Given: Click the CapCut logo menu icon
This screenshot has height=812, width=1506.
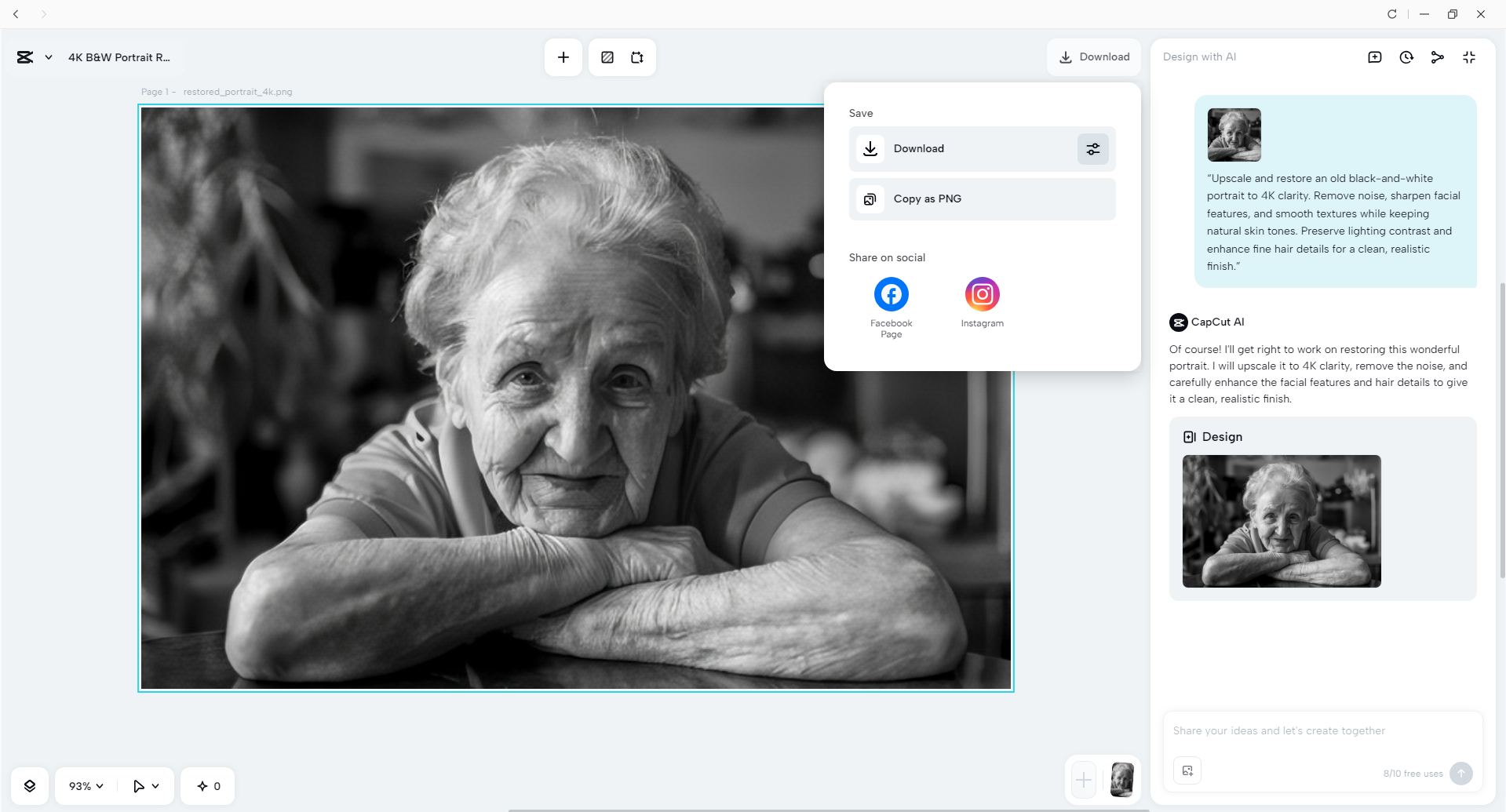Looking at the screenshot, I should coord(25,57).
